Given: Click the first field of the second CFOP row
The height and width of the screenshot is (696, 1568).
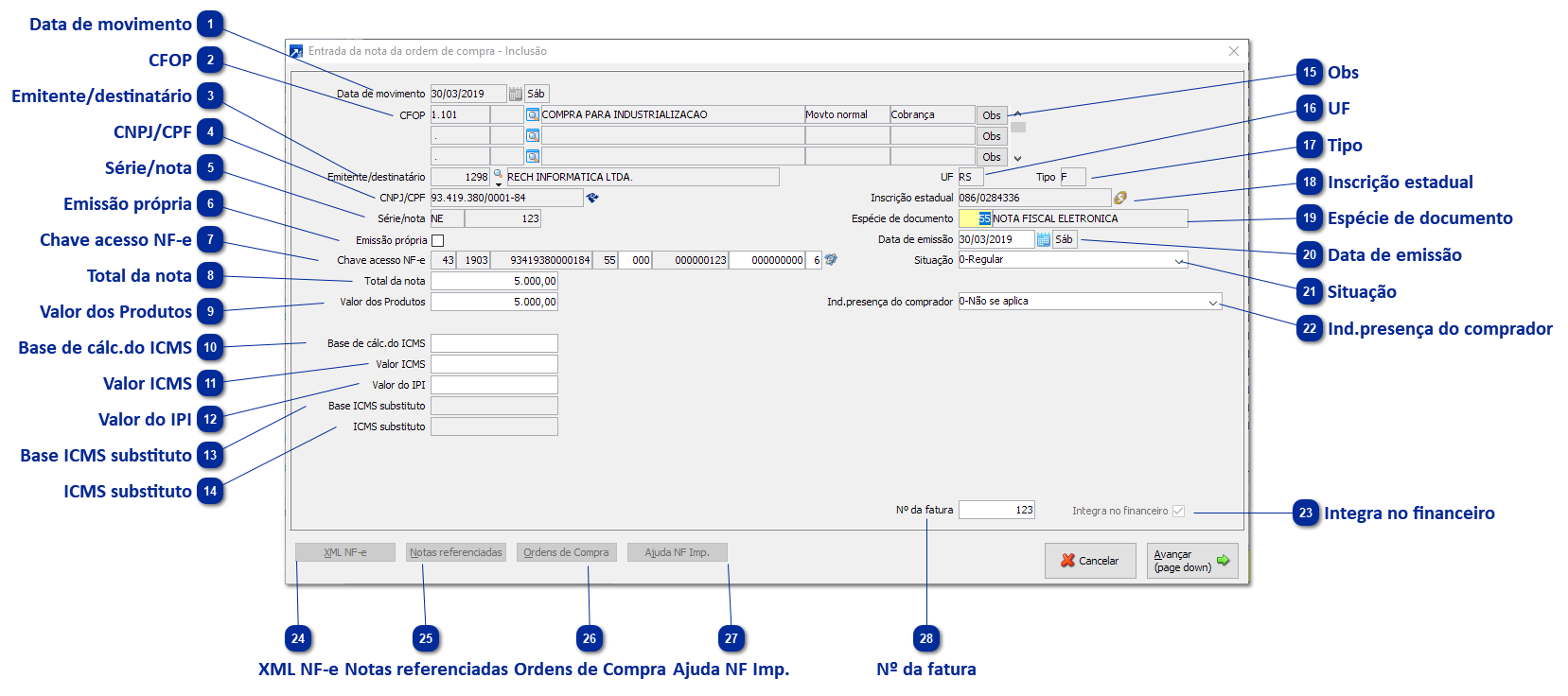Looking at the screenshot, I should point(460,135).
